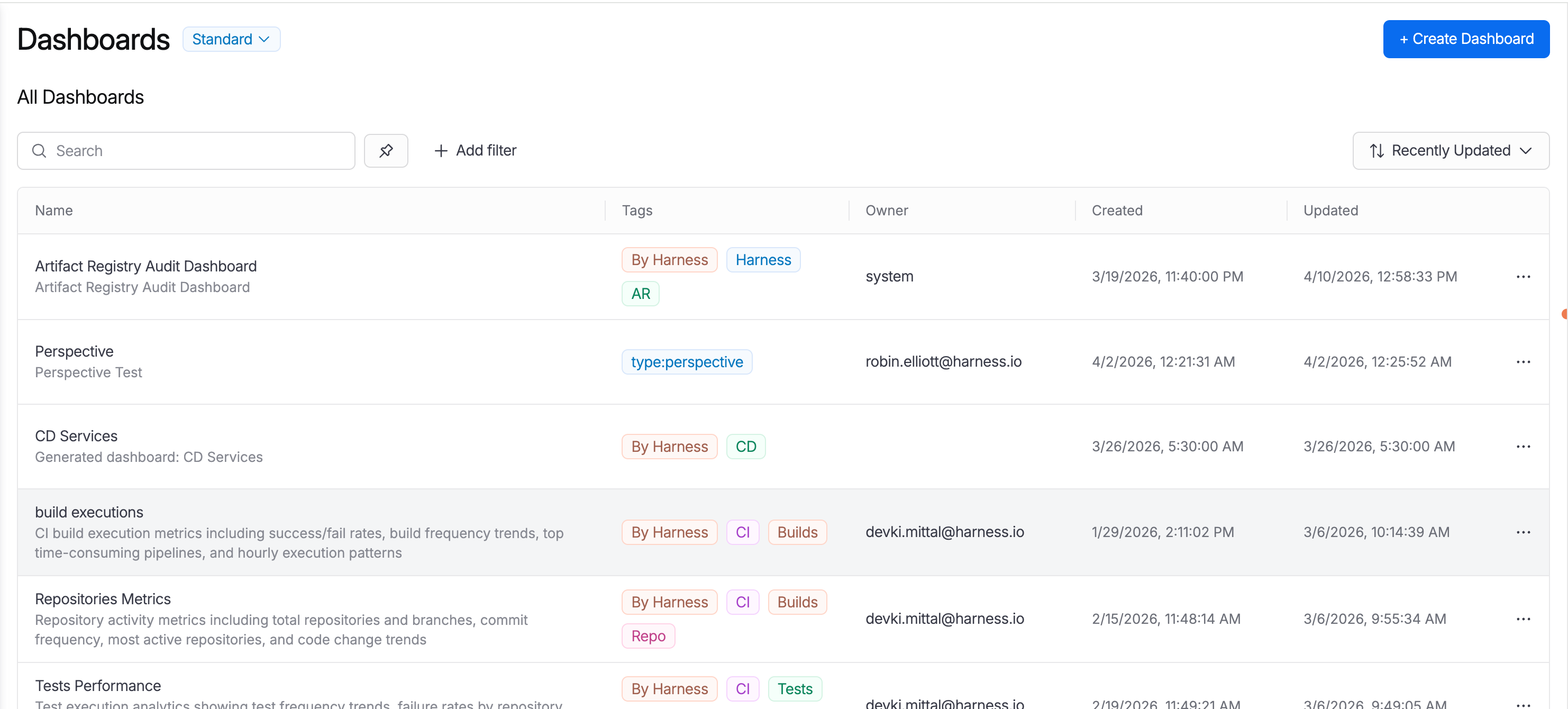Open options menu for Artifact Registry Audit Dashboard
The width and height of the screenshot is (1568, 709).
point(1524,276)
